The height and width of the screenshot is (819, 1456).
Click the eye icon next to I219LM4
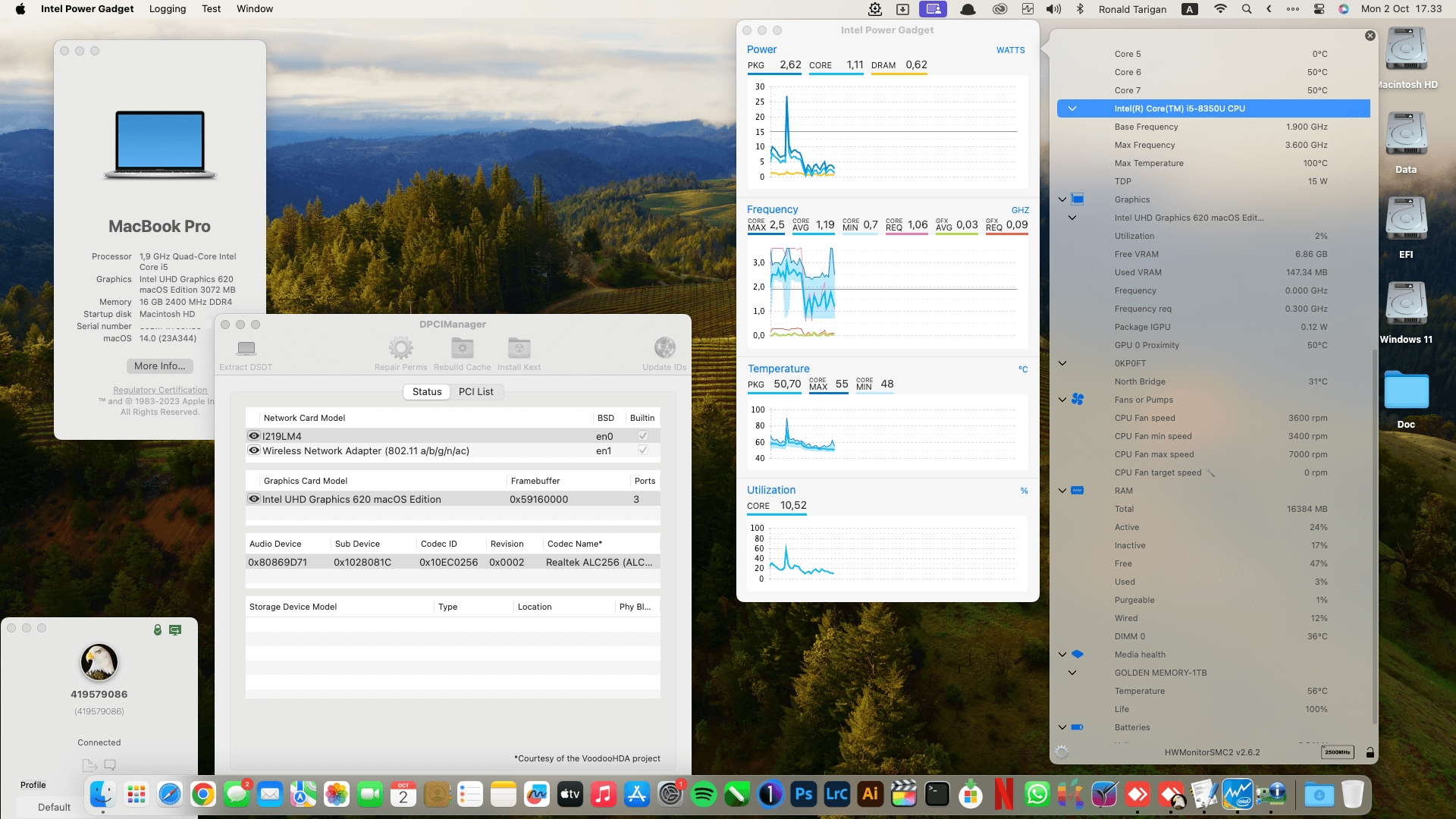(254, 436)
